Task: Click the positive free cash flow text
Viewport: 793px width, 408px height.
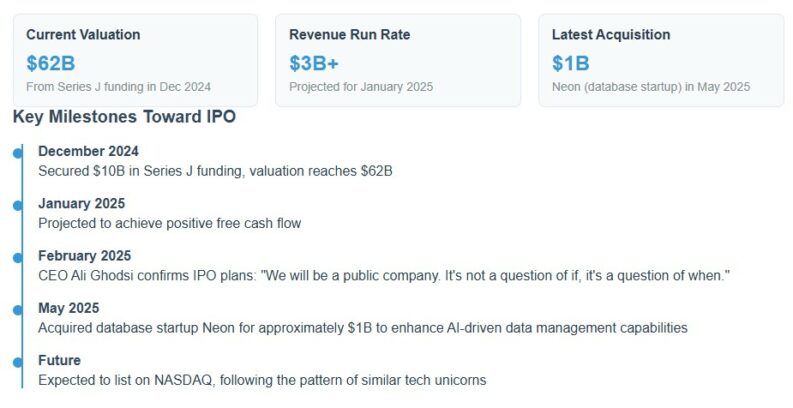Action: [x=169, y=223]
